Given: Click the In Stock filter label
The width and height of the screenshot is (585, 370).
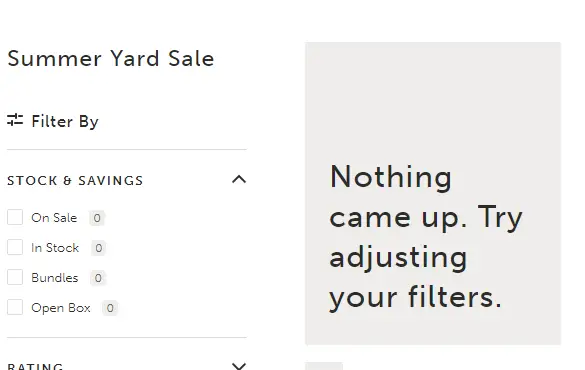Looking at the screenshot, I should click(55, 248).
